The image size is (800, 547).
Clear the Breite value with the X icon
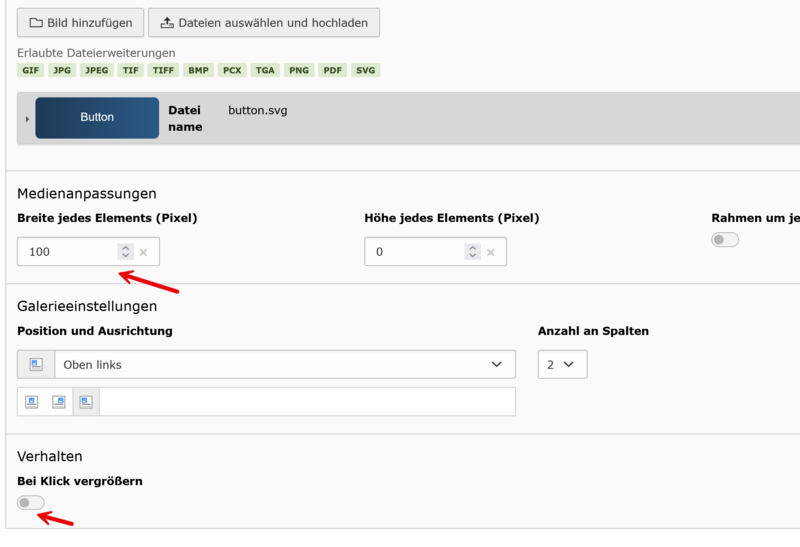click(144, 252)
